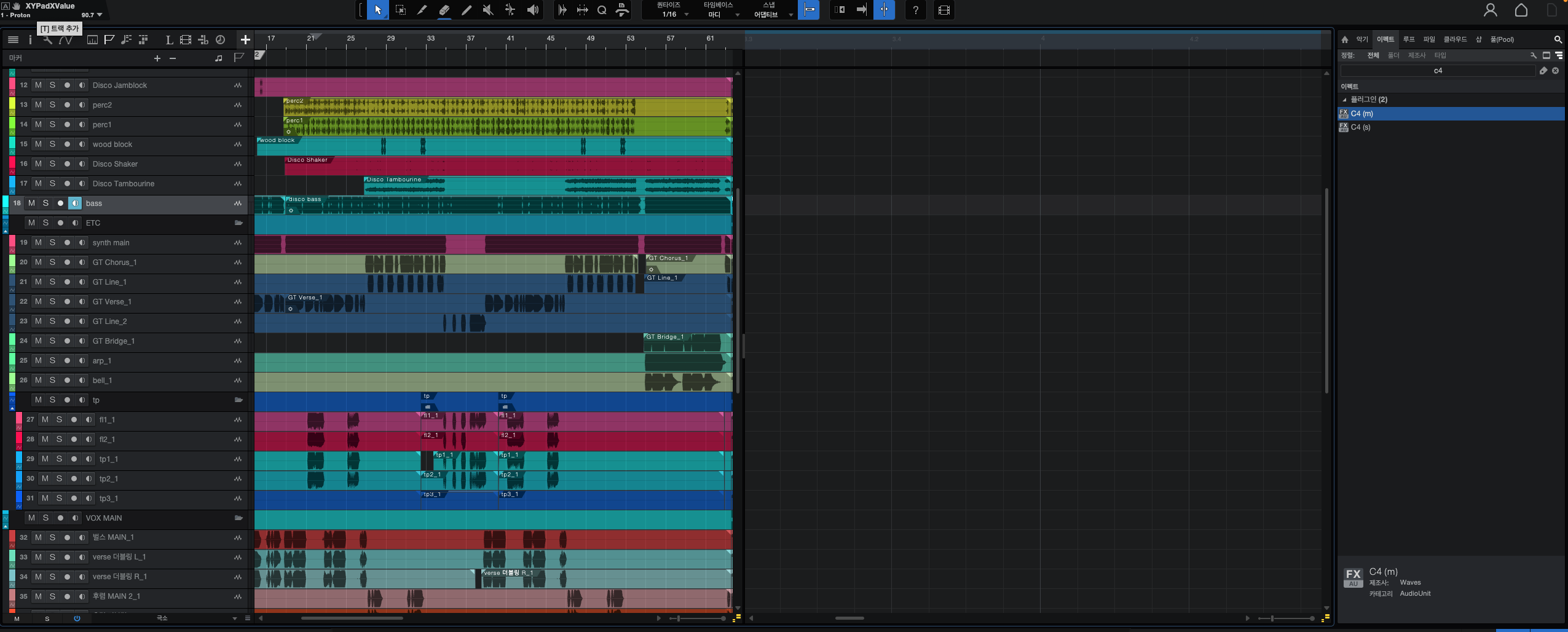Collapse the 플러그인 (2) tree group

coord(1344,100)
